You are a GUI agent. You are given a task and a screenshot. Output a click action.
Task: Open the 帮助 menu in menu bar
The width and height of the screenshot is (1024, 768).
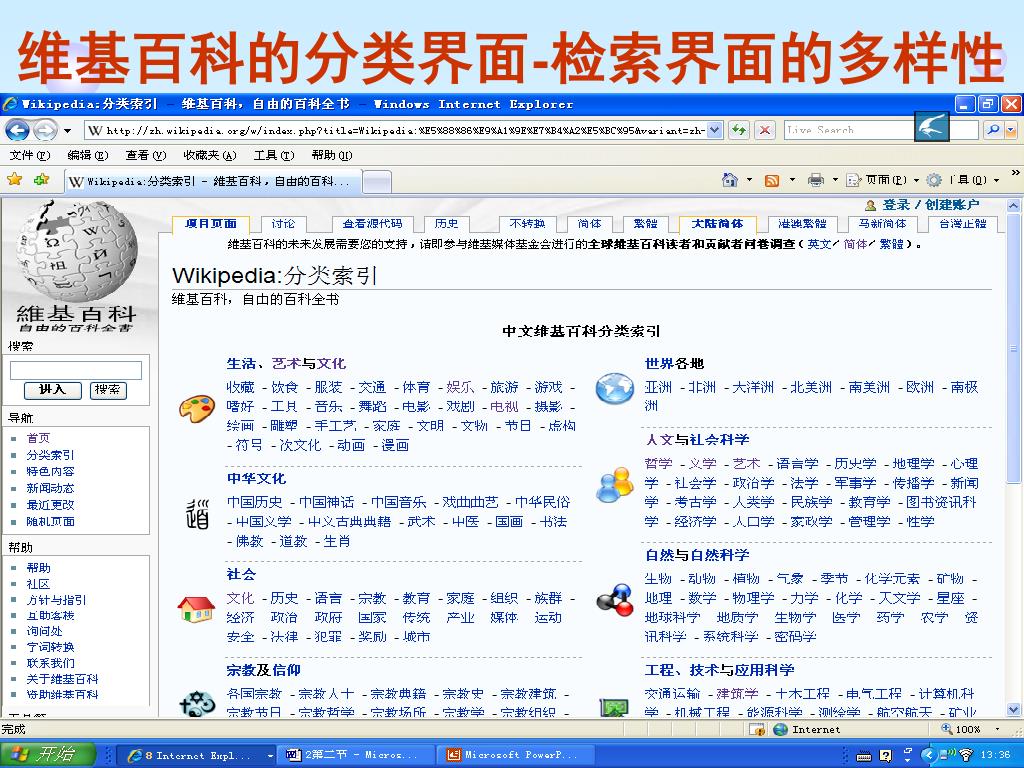[332, 155]
